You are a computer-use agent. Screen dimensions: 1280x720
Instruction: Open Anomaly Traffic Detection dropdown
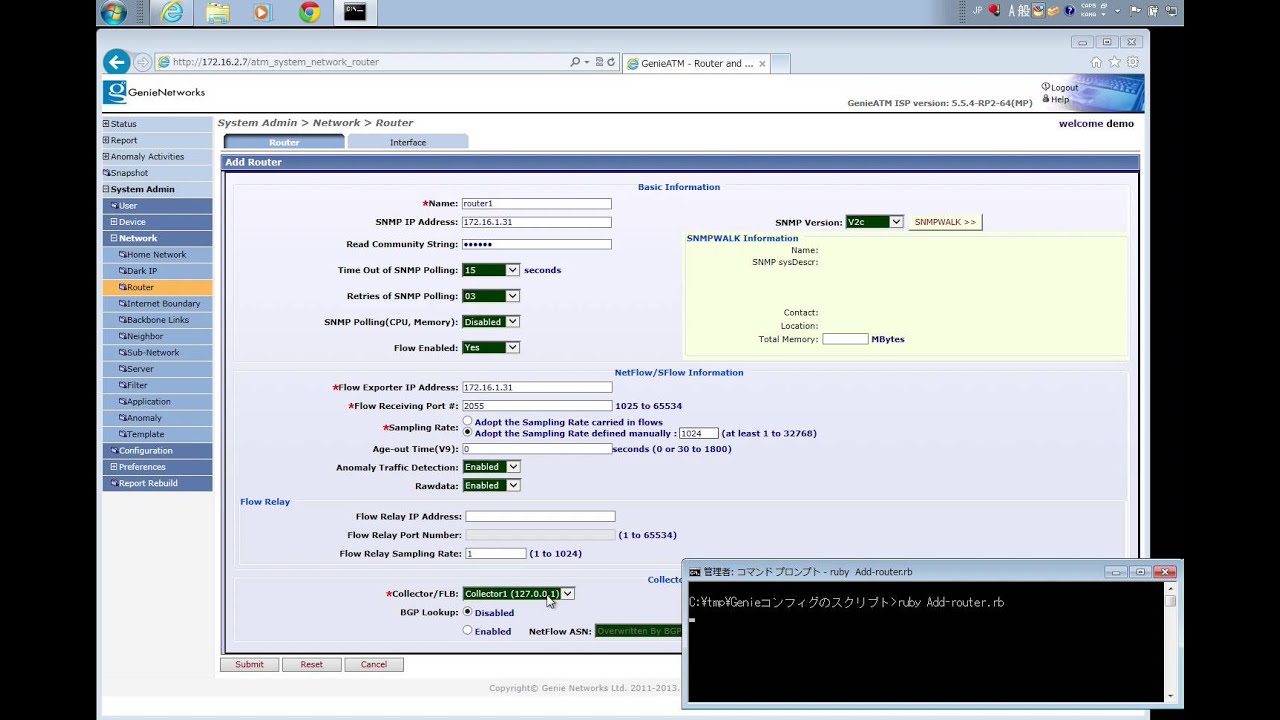pyautogui.click(x=491, y=467)
